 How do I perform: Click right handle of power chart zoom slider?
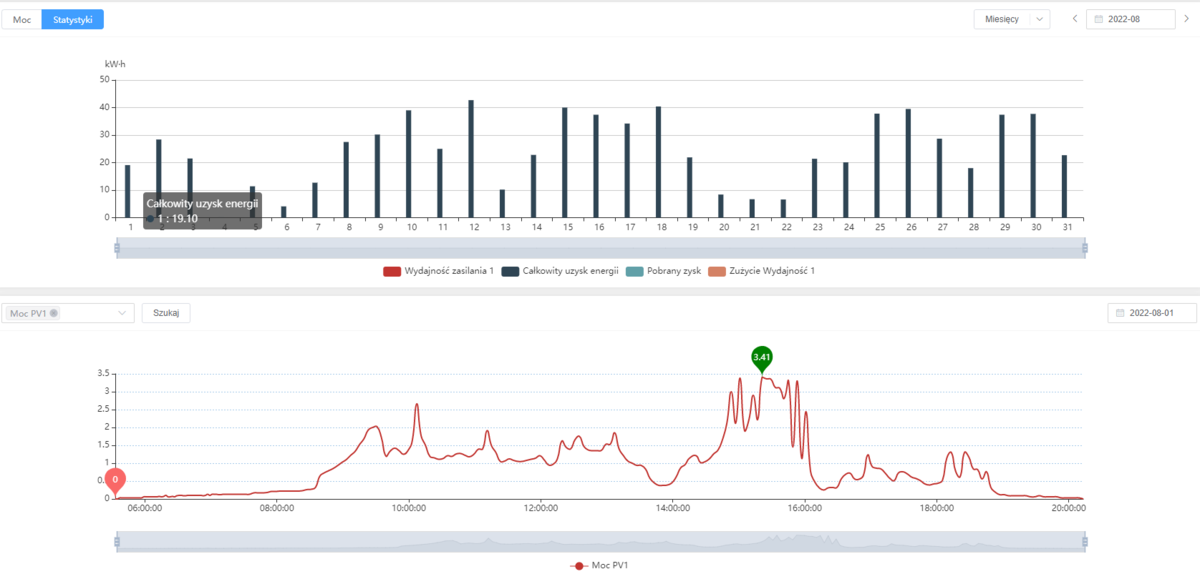pyautogui.click(x=1085, y=542)
